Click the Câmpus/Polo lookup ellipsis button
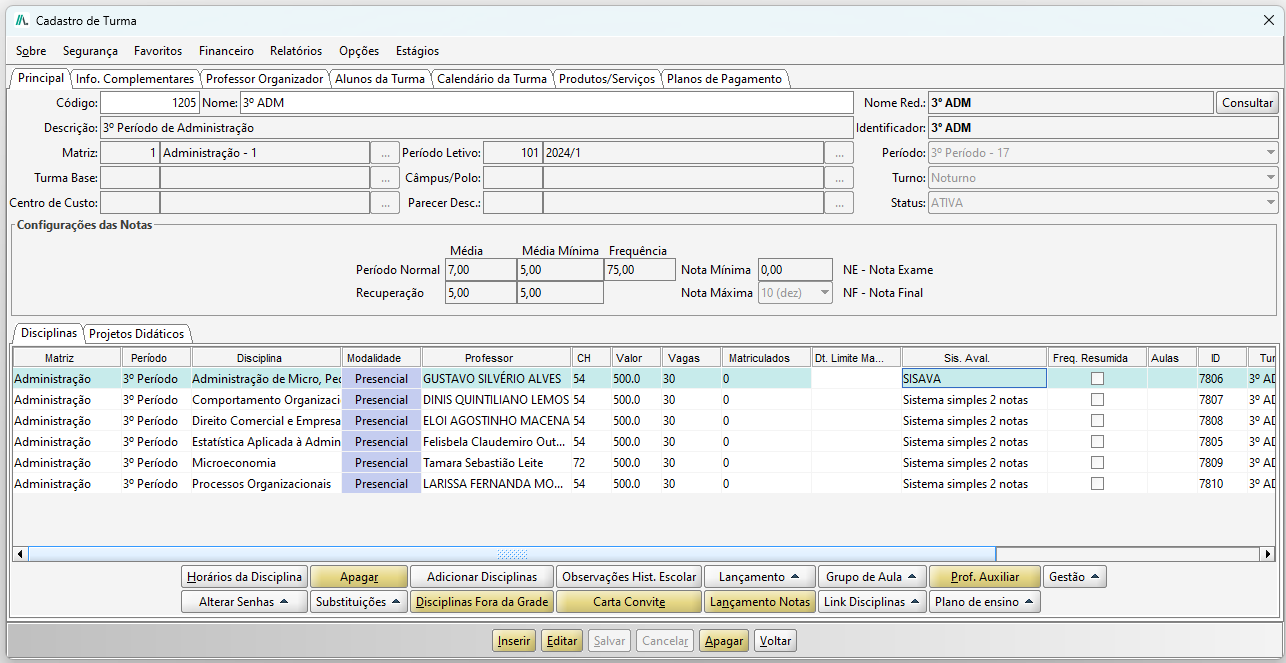This screenshot has width=1286, height=663. (839, 178)
